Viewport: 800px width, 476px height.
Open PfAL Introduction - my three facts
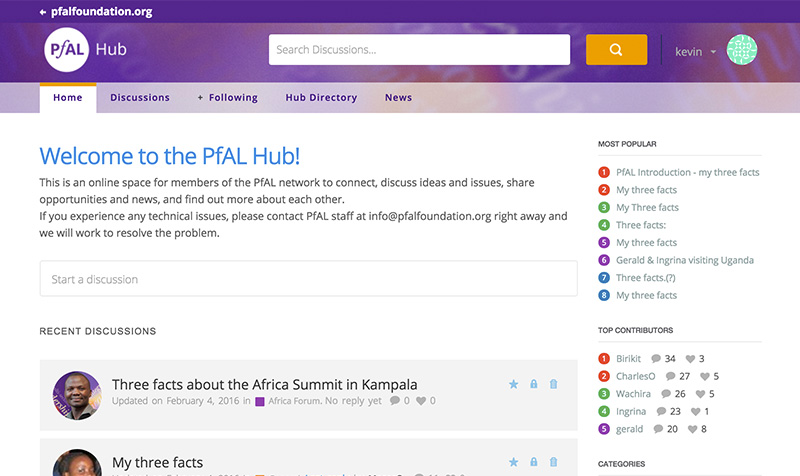tap(688, 172)
